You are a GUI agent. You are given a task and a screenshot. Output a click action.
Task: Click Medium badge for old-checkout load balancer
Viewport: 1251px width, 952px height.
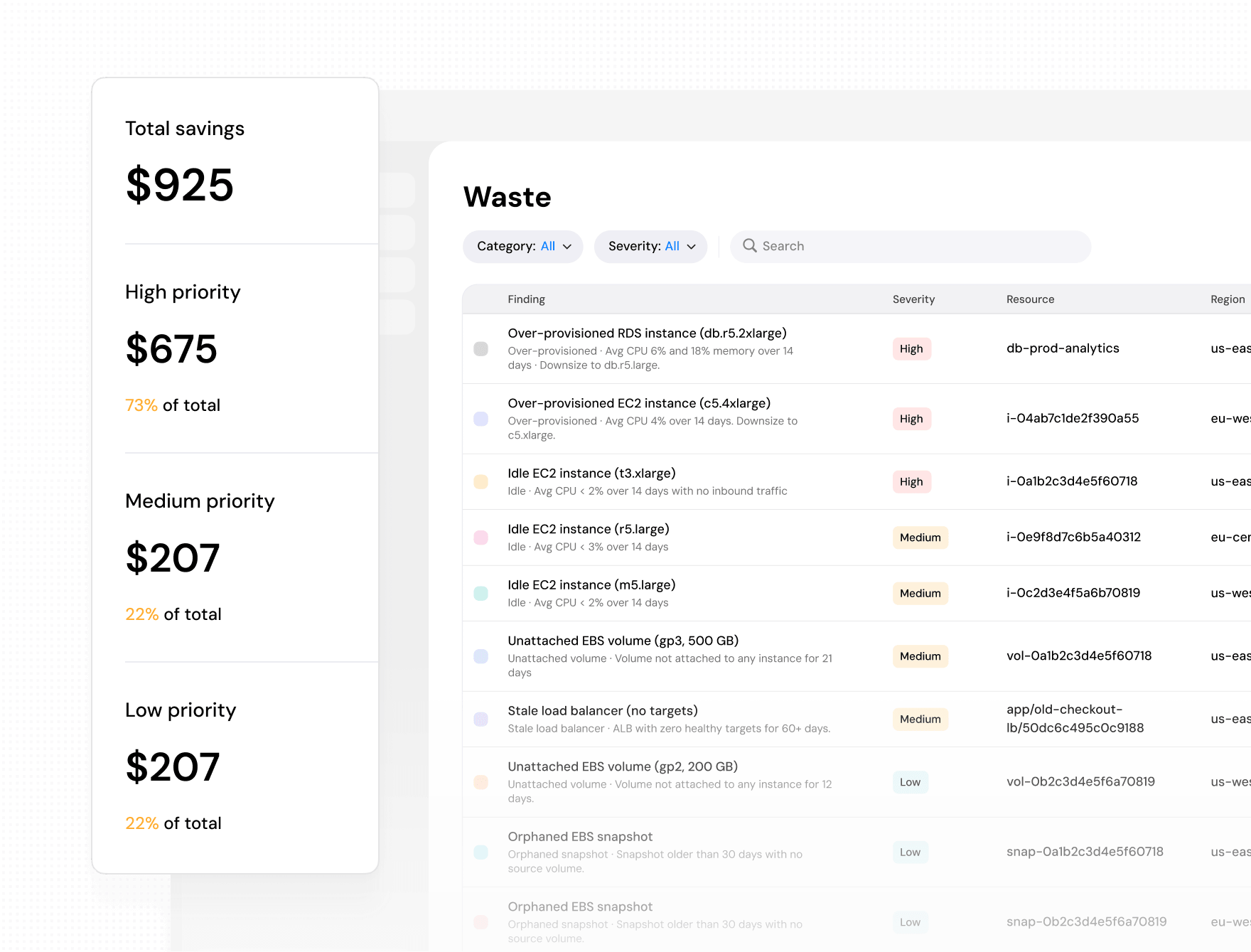(x=920, y=720)
